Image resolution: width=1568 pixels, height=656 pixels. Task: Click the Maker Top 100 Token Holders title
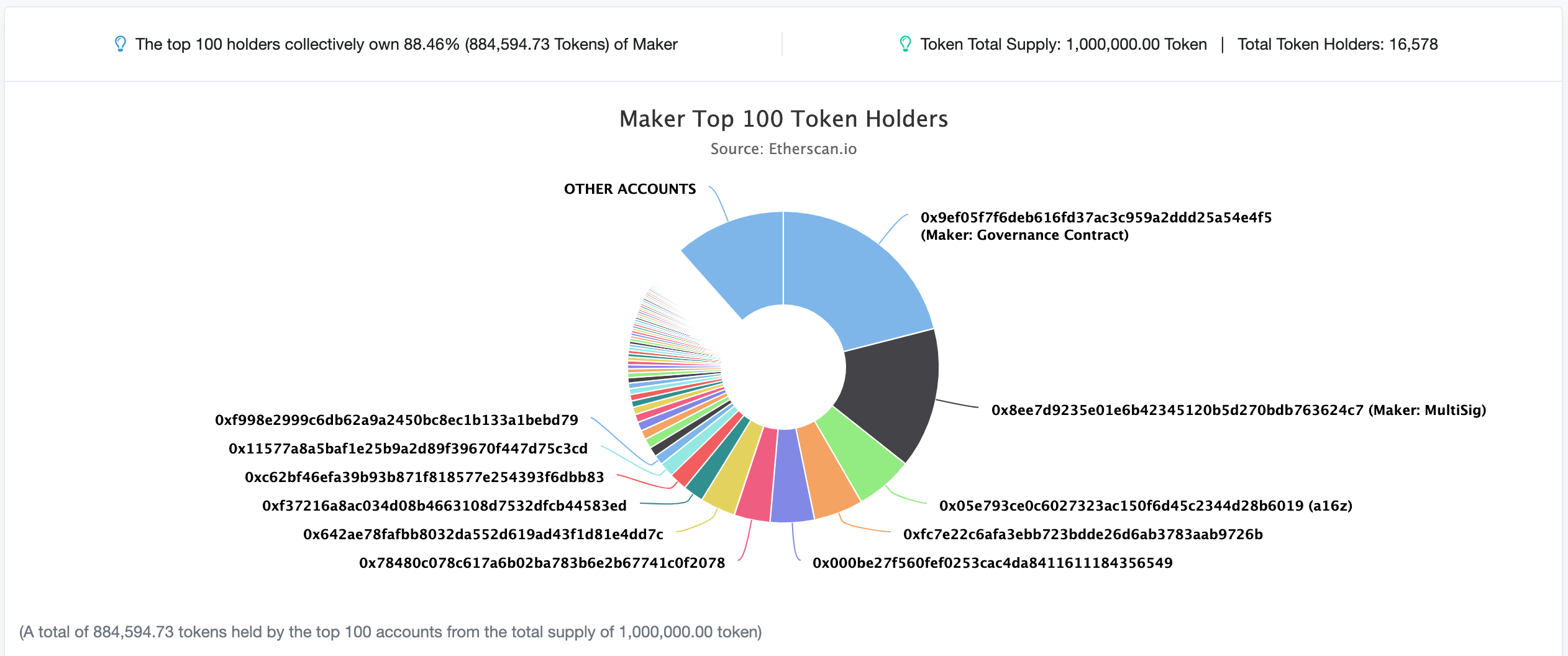pos(783,119)
